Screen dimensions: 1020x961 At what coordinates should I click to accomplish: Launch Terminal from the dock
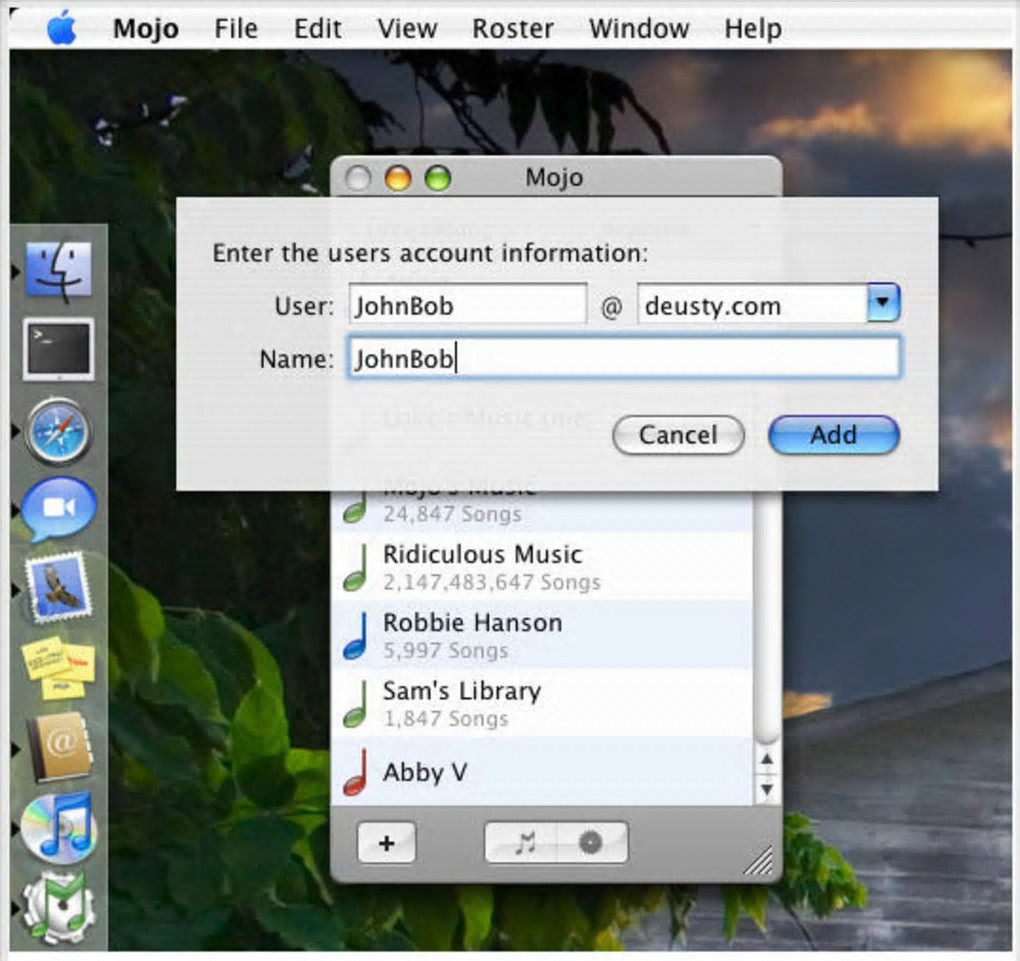[59, 349]
